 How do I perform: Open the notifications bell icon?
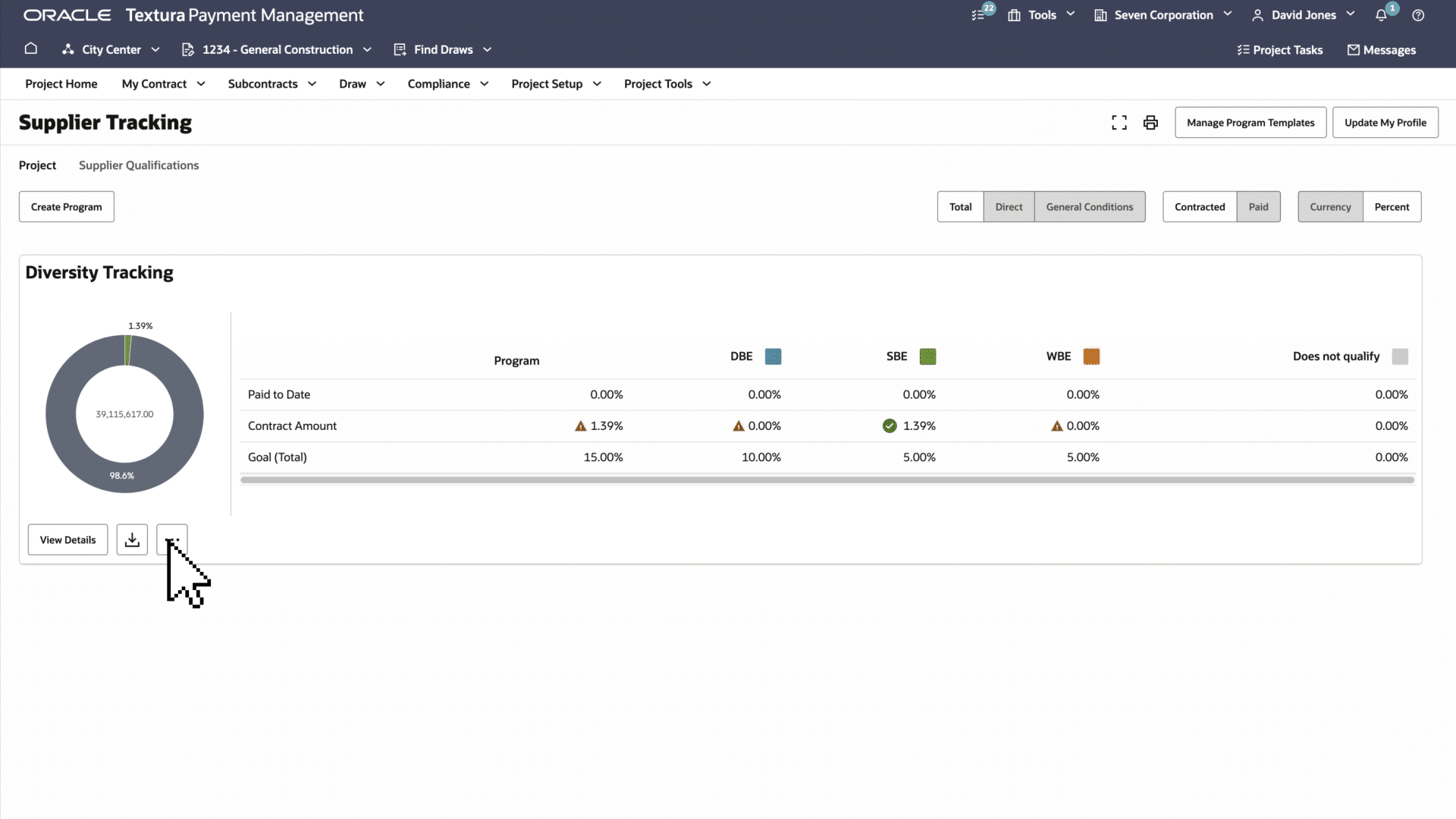click(1381, 15)
